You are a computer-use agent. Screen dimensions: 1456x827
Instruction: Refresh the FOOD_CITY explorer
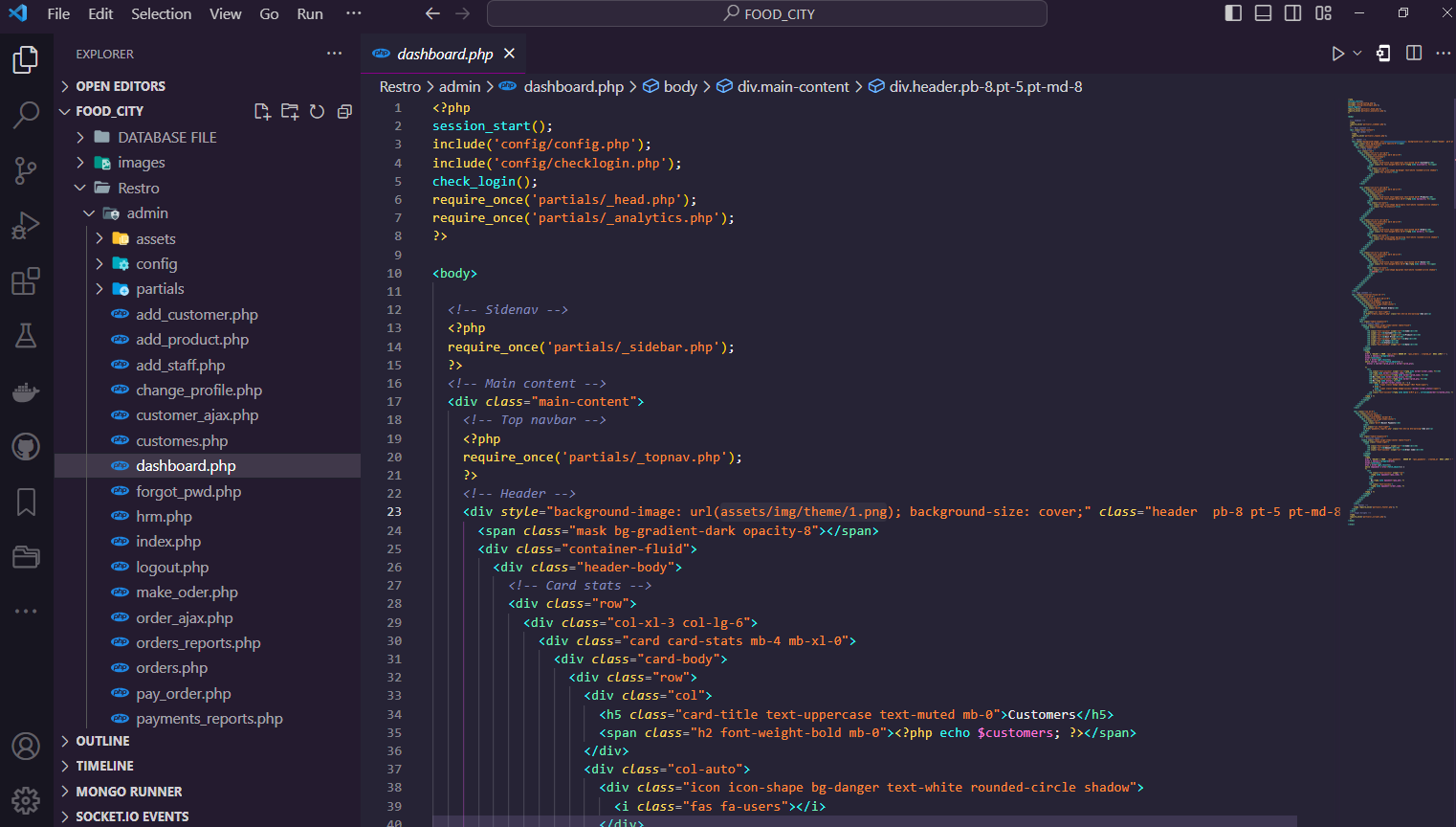point(317,111)
